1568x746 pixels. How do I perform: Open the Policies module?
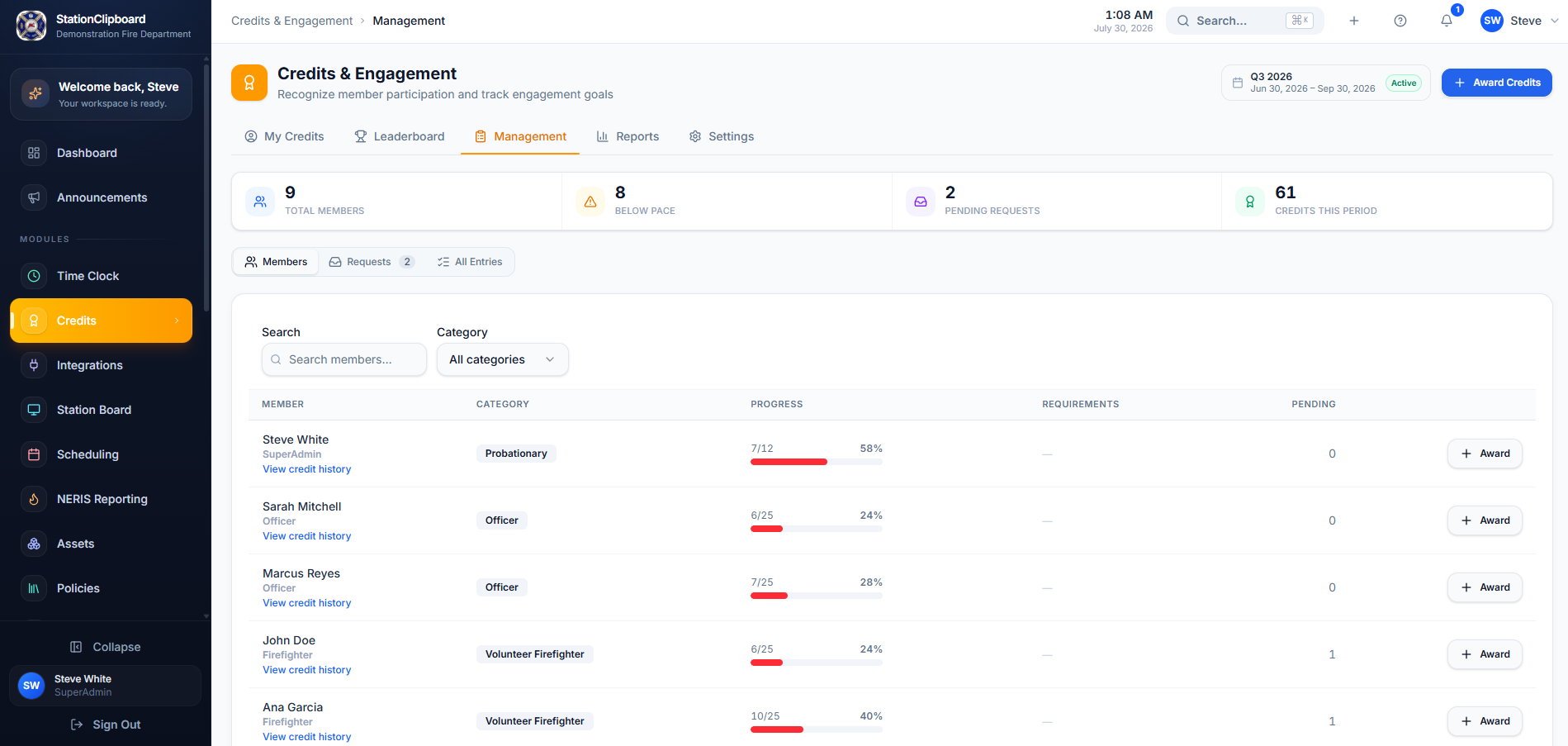101,588
